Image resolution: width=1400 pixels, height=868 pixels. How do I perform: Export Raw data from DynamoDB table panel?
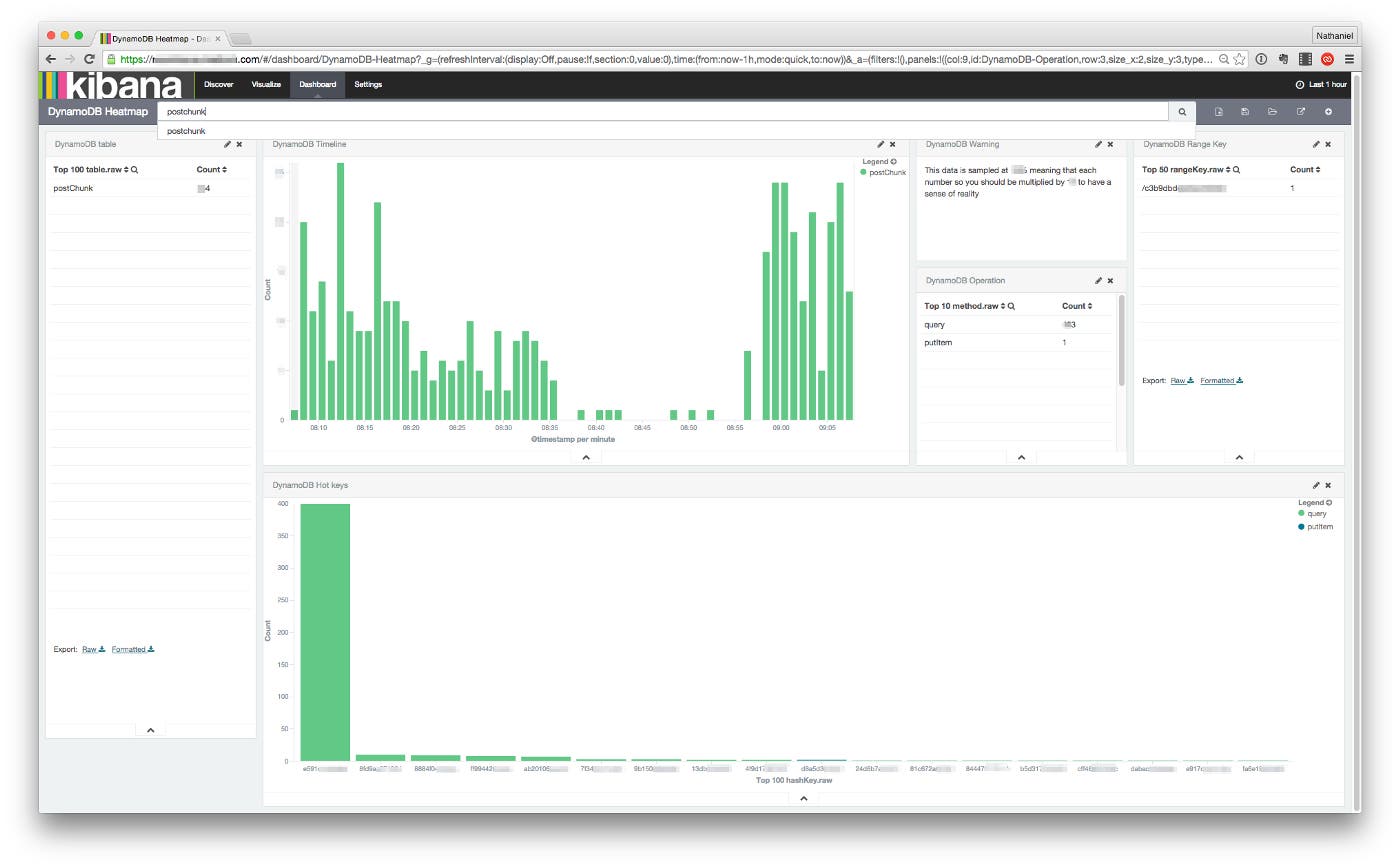coord(90,648)
